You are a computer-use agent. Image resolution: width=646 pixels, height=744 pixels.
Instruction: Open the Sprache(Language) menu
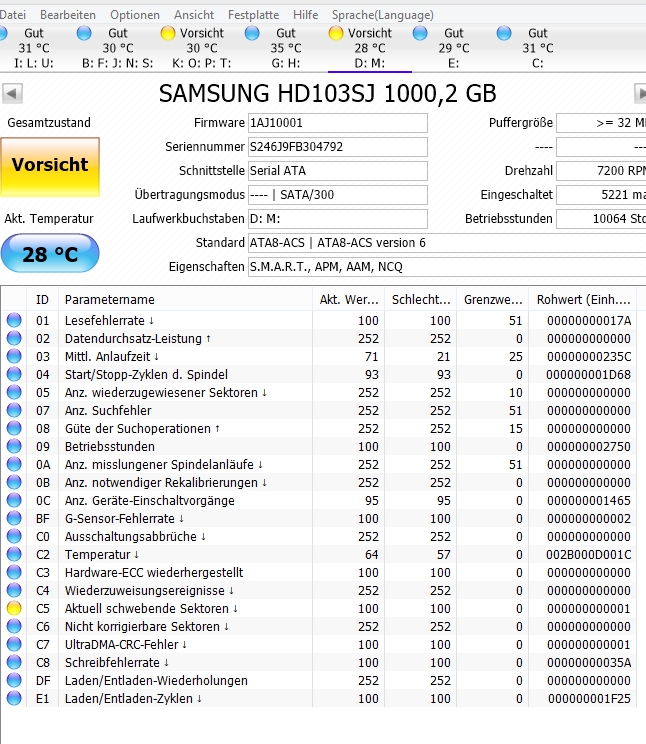[x=383, y=15]
